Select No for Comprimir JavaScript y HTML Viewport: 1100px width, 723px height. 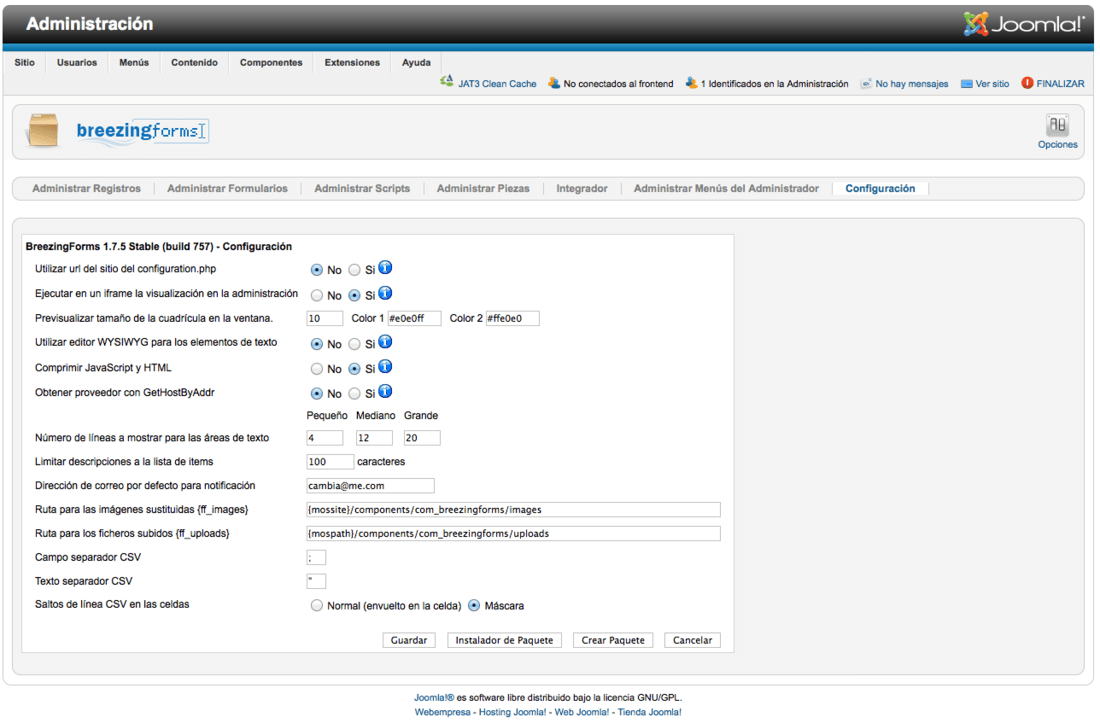[x=317, y=369]
